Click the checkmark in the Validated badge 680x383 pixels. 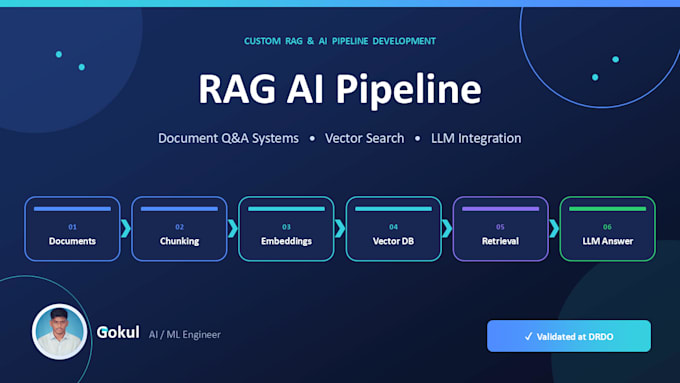coord(529,336)
